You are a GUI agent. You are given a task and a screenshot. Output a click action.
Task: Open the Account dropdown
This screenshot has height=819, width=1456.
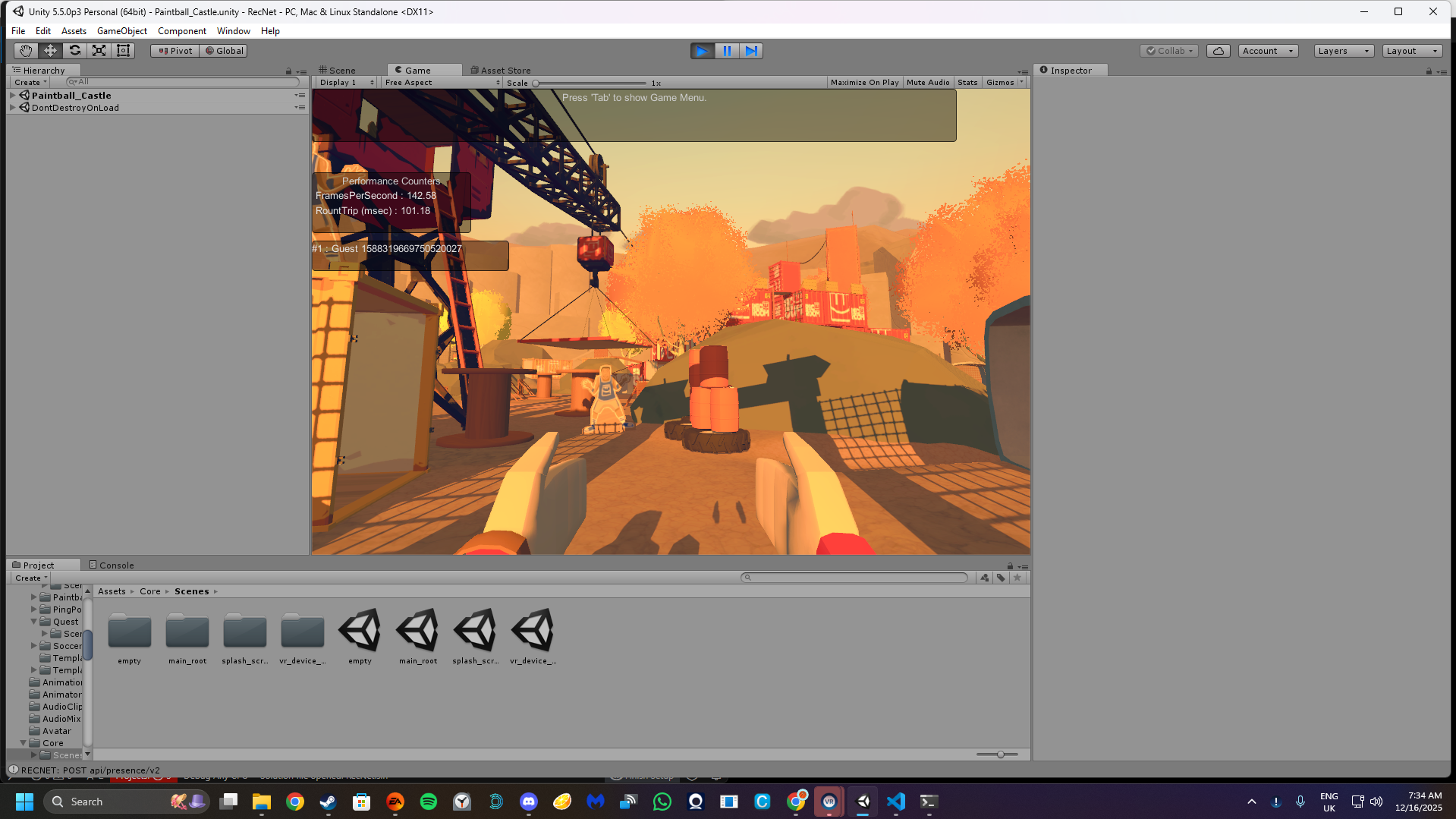(1269, 51)
